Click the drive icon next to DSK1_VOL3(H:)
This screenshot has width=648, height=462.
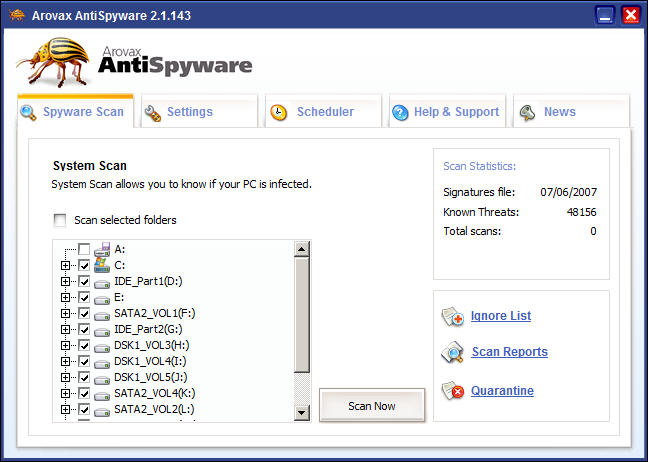coord(102,347)
